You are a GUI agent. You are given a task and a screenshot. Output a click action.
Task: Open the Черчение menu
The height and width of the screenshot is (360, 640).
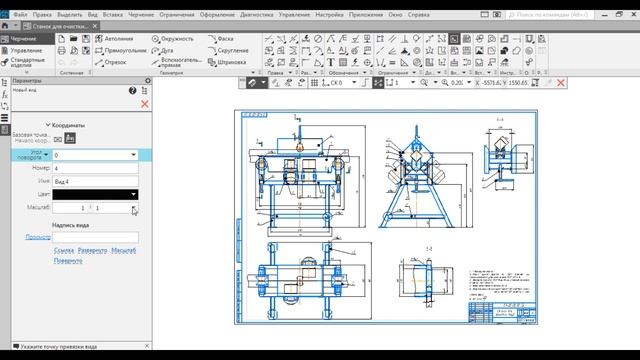click(141, 15)
